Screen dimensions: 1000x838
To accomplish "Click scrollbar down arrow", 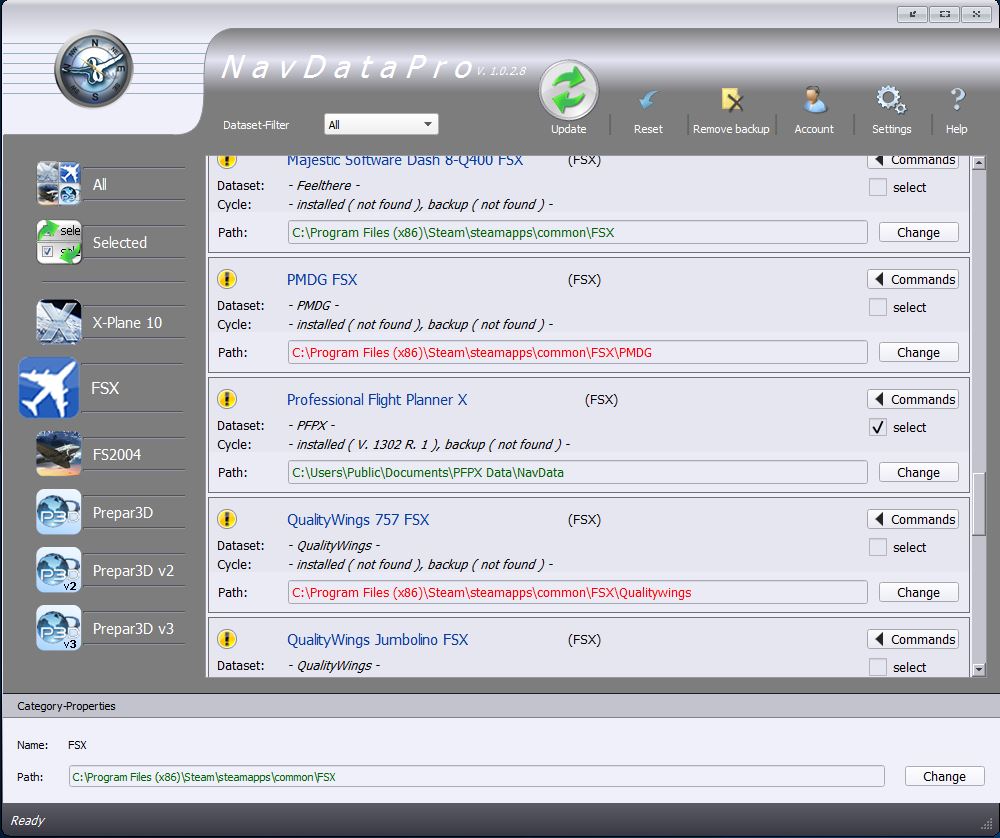I will 979,669.
